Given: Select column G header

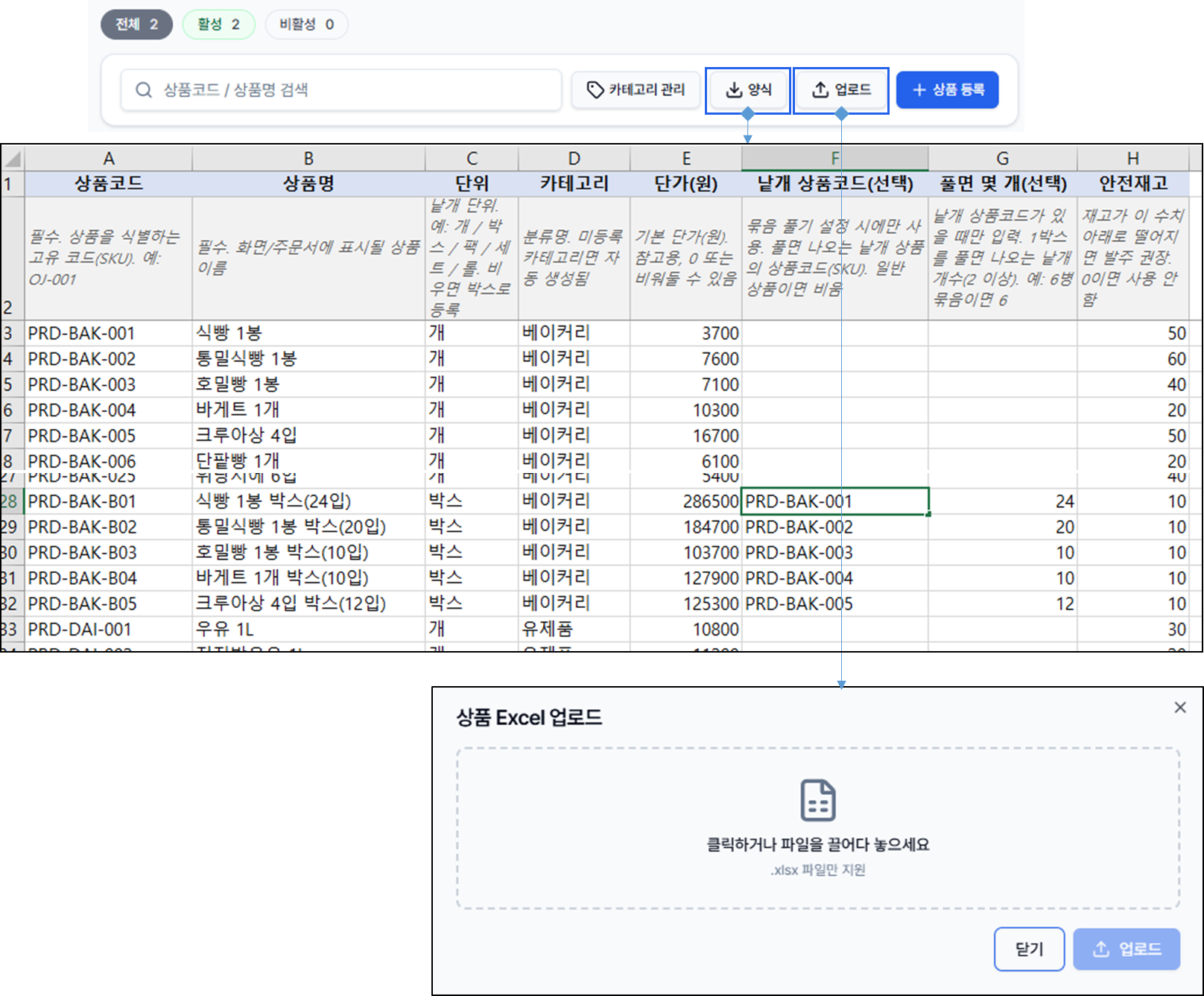Looking at the screenshot, I should point(1003,159).
